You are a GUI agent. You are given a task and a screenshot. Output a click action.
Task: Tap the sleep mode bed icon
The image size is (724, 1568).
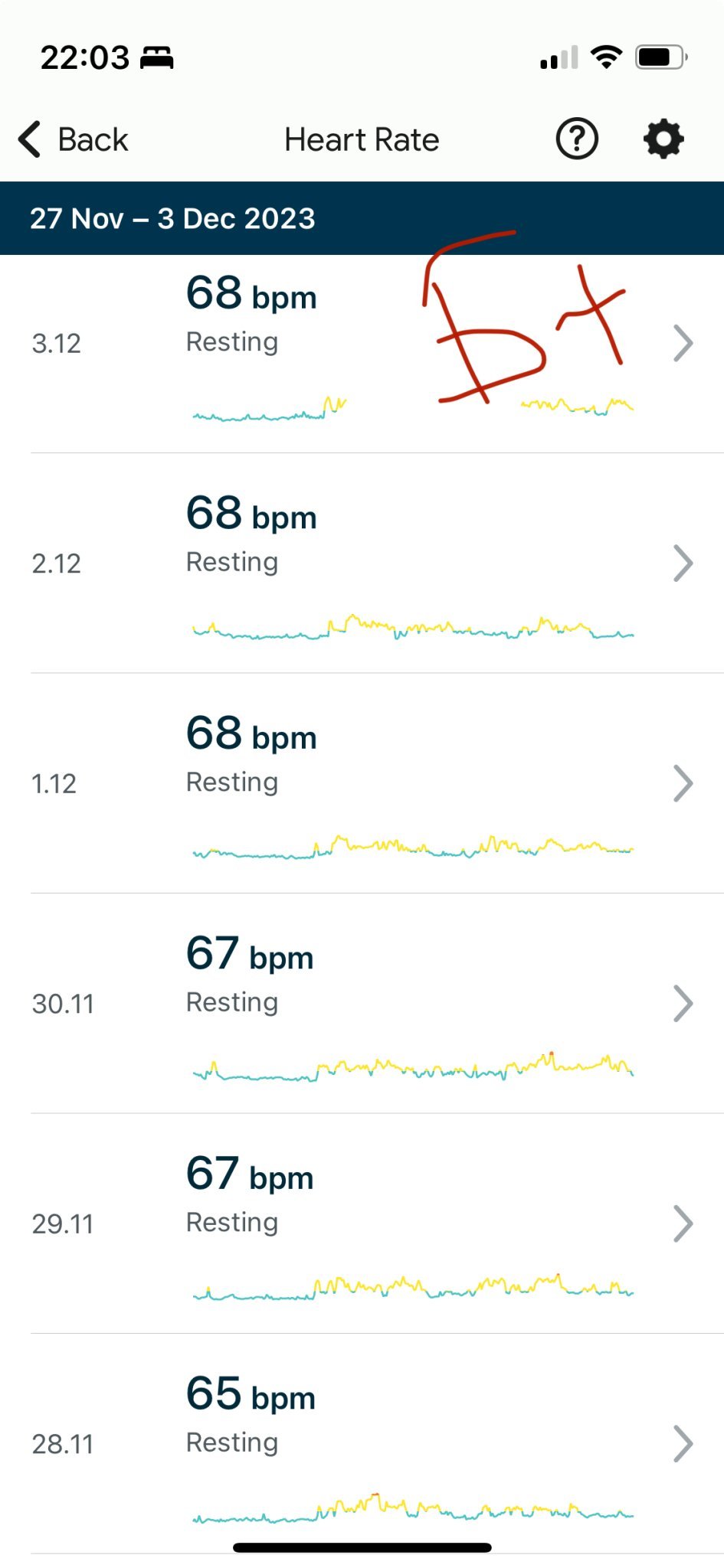pos(157,57)
